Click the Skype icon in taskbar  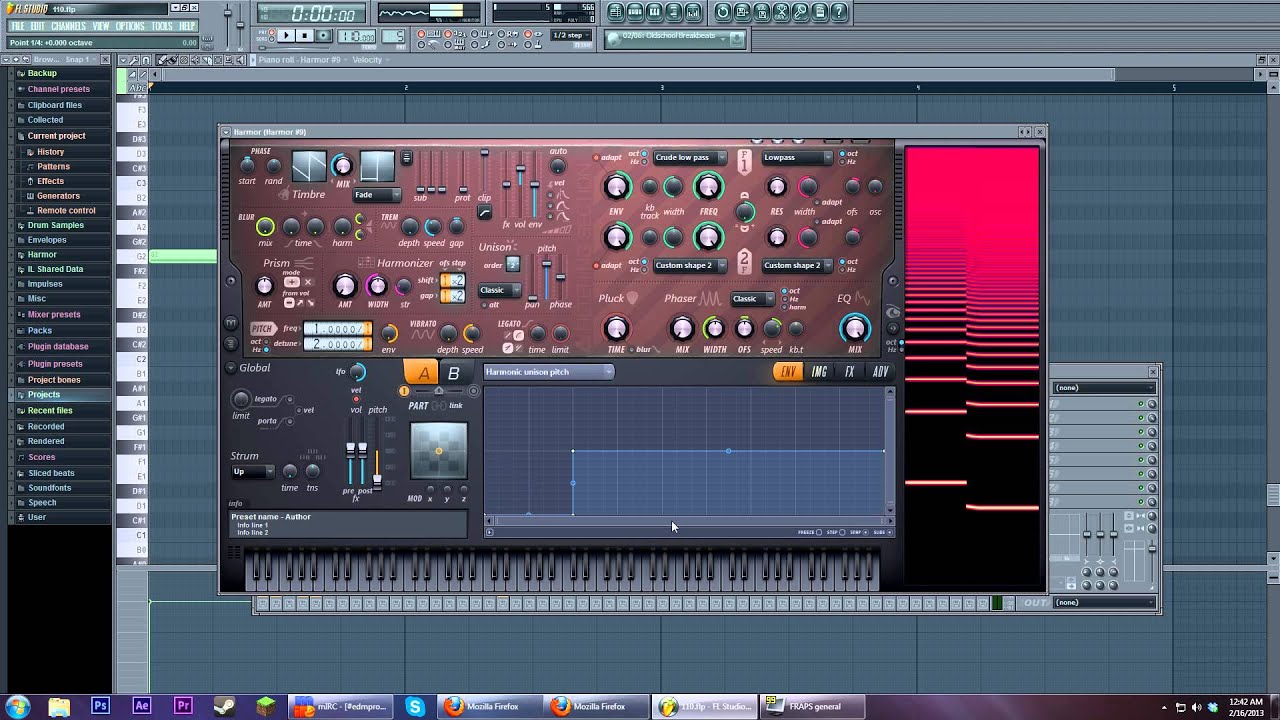(x=414, y=706)
